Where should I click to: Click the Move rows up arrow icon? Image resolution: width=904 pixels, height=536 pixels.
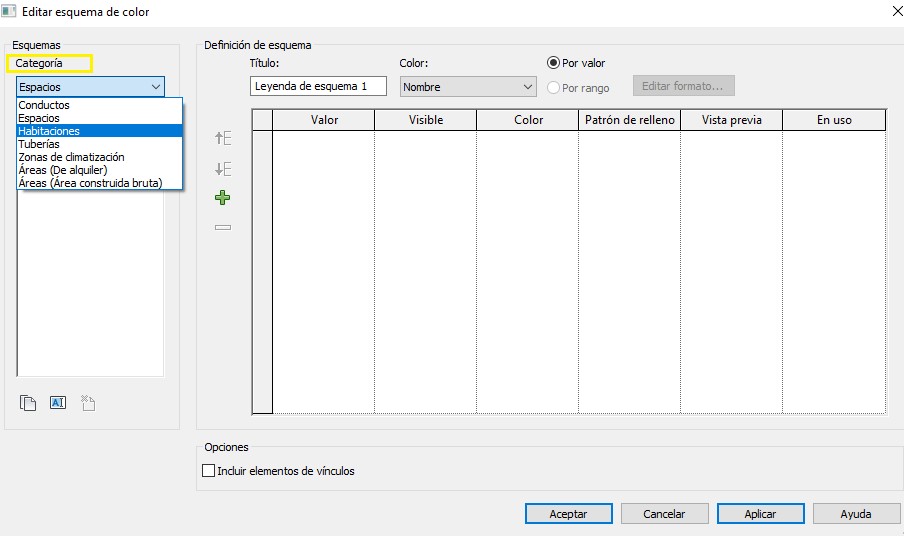(223, 139)
